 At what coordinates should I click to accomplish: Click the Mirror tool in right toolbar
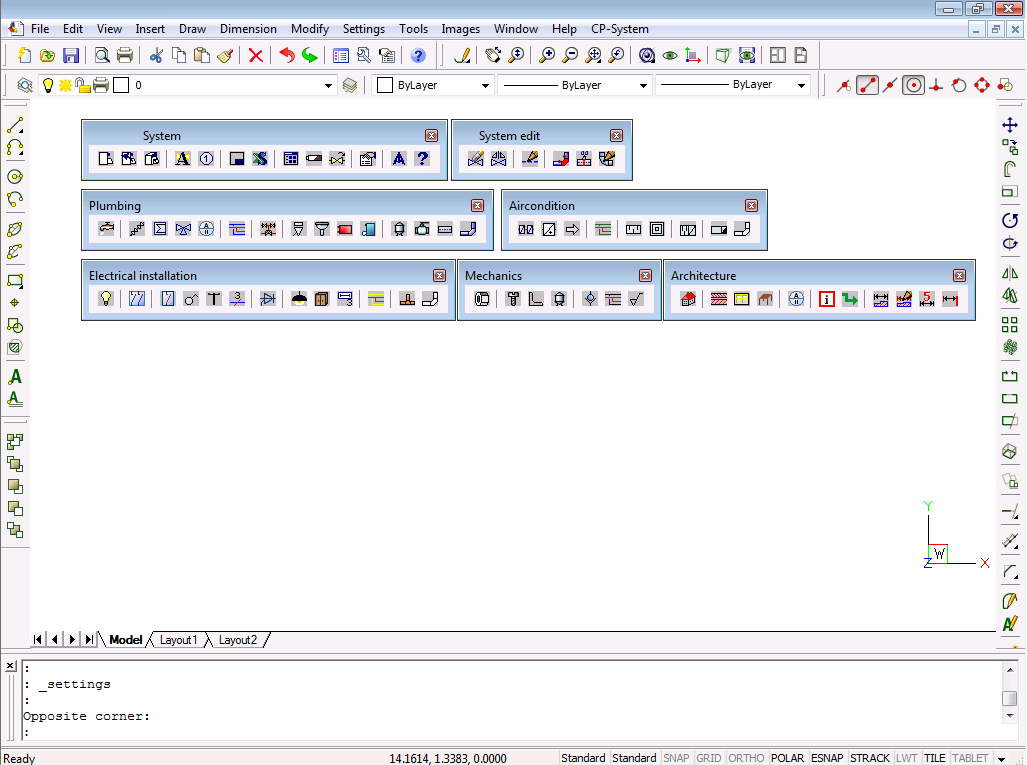click(1009, 273)
